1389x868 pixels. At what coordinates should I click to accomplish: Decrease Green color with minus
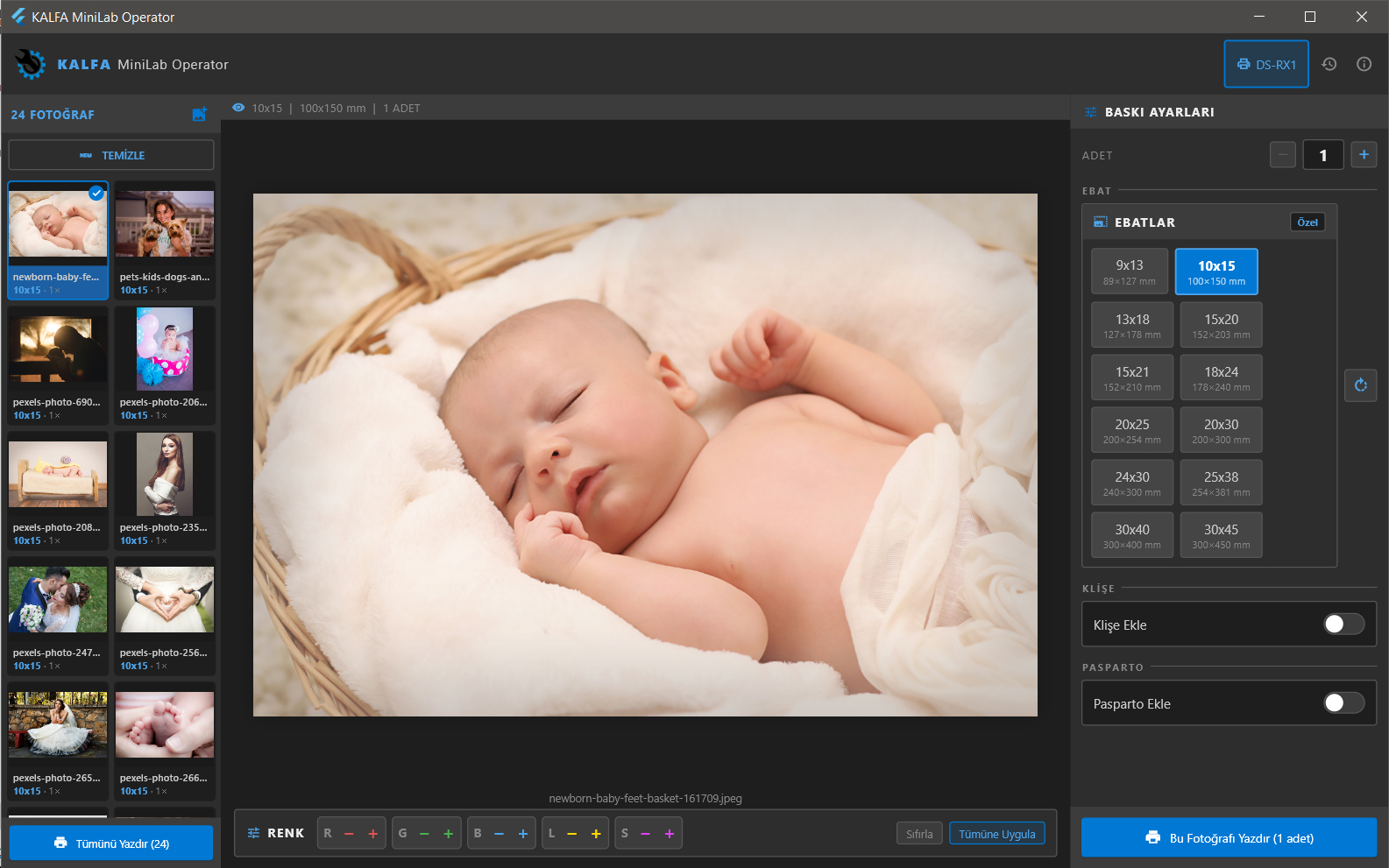tap(424, 834)
